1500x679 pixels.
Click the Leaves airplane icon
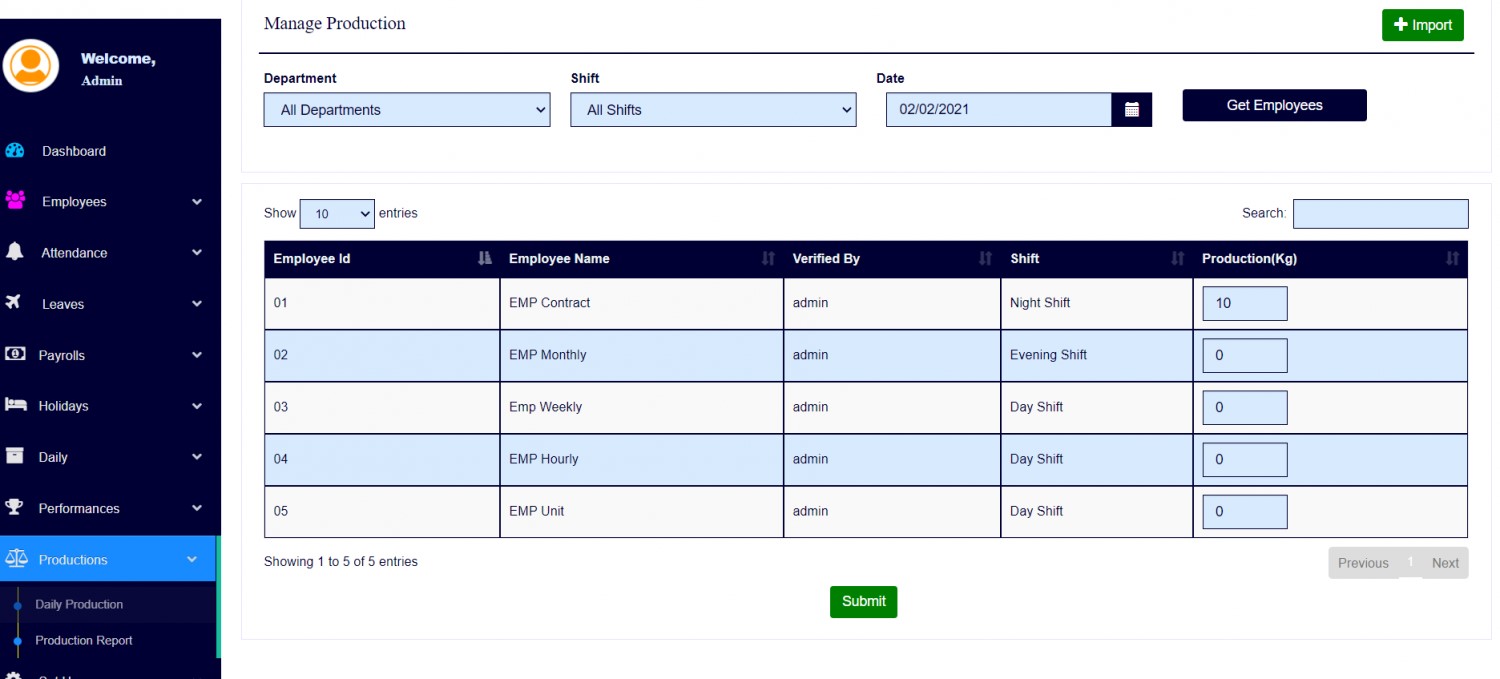pos(14,302)
